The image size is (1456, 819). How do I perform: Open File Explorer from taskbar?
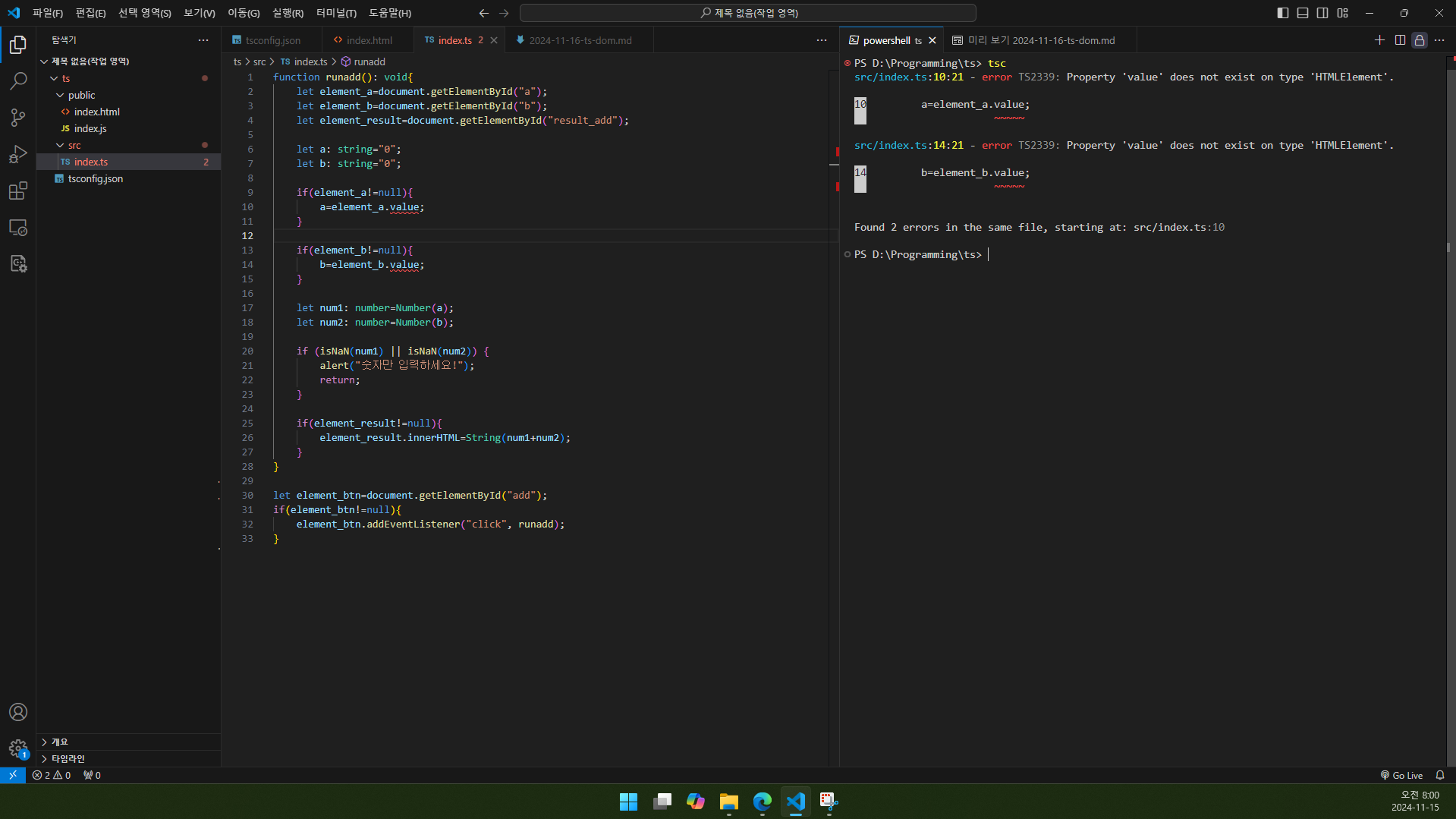click(729, 802)
